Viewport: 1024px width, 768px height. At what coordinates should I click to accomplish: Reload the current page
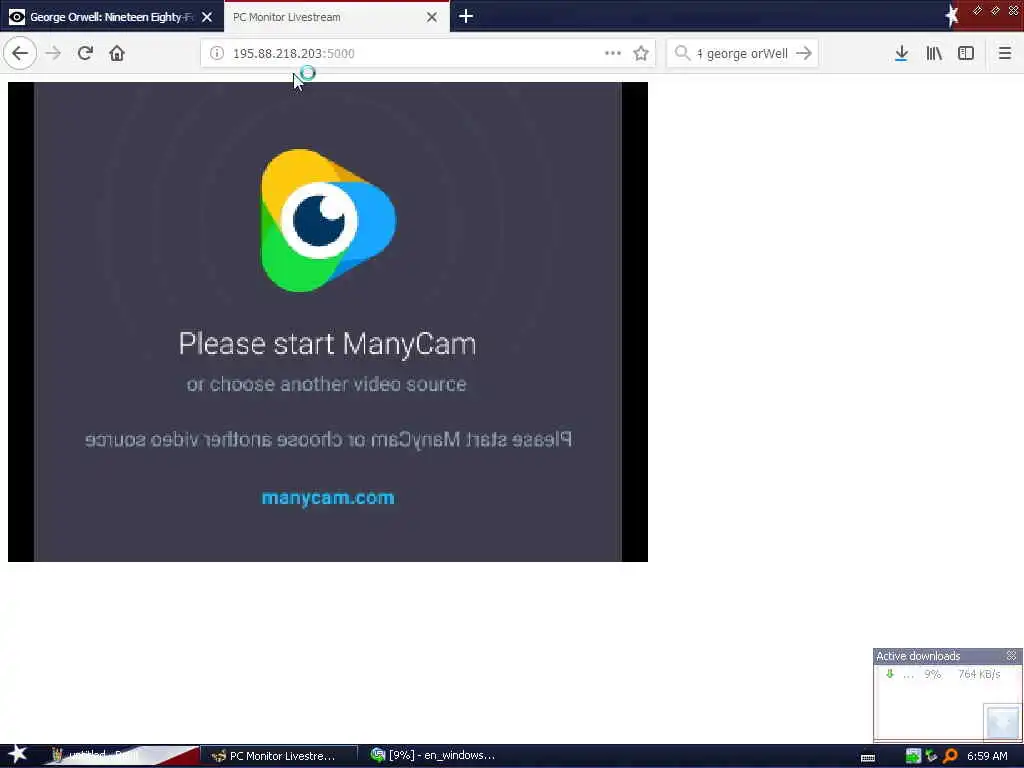click(x=85, y=53)
